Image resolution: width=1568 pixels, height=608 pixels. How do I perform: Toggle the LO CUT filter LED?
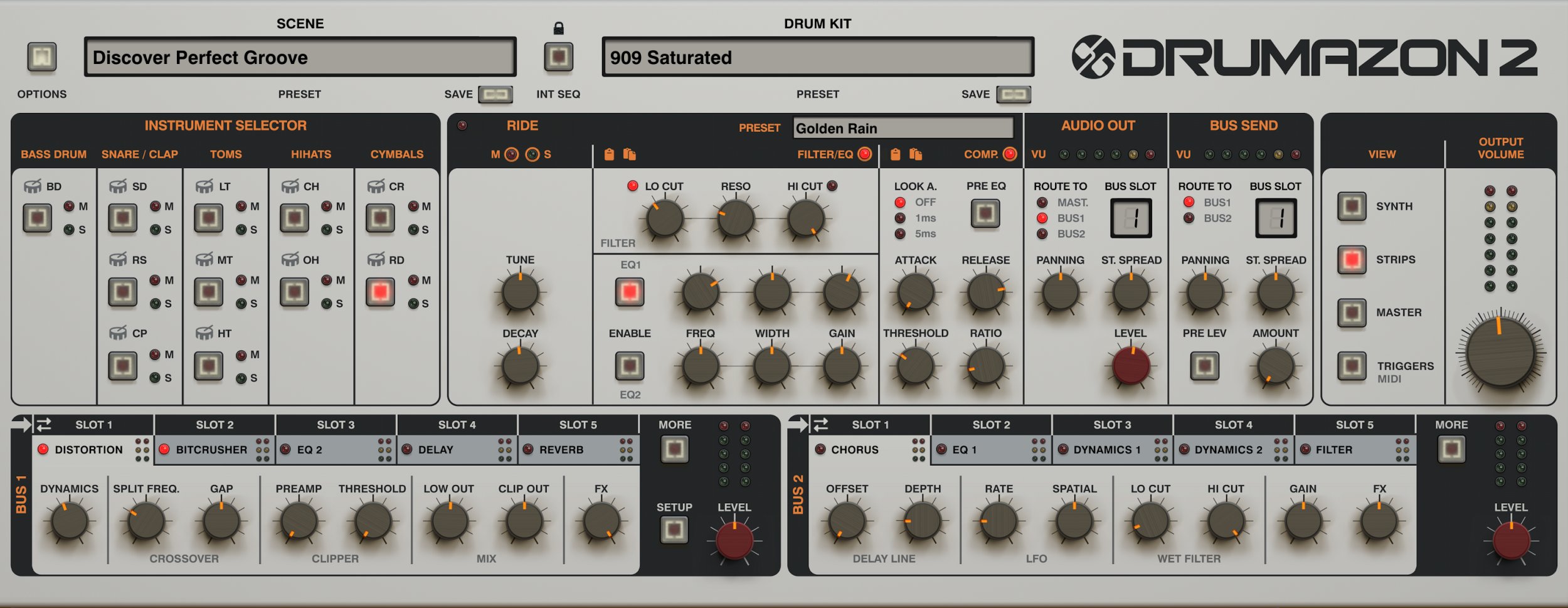tap(633, 186)
